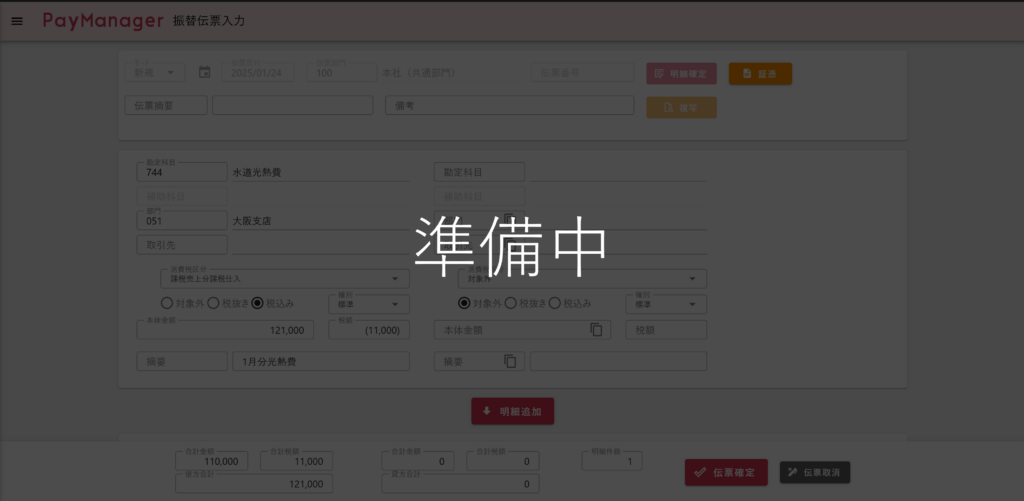This screenshot has width=1024, height=501.
Task: Click the 複写 copy button
Action: click(x=681, y=108)
